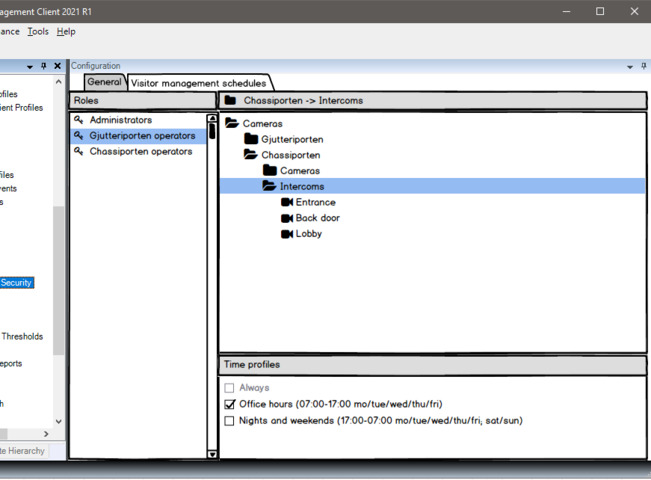Select the Gjutteriporten operators role

(141, 136)
